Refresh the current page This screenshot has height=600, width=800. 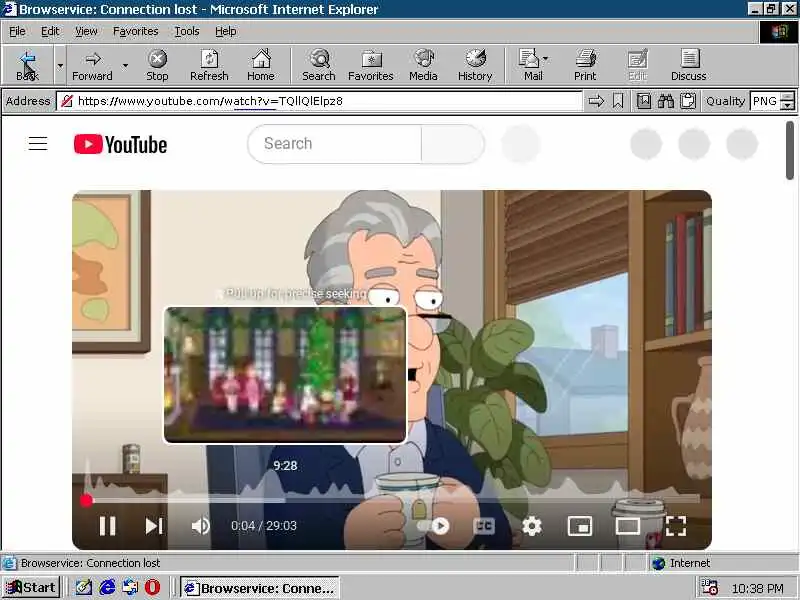[209, 65]
